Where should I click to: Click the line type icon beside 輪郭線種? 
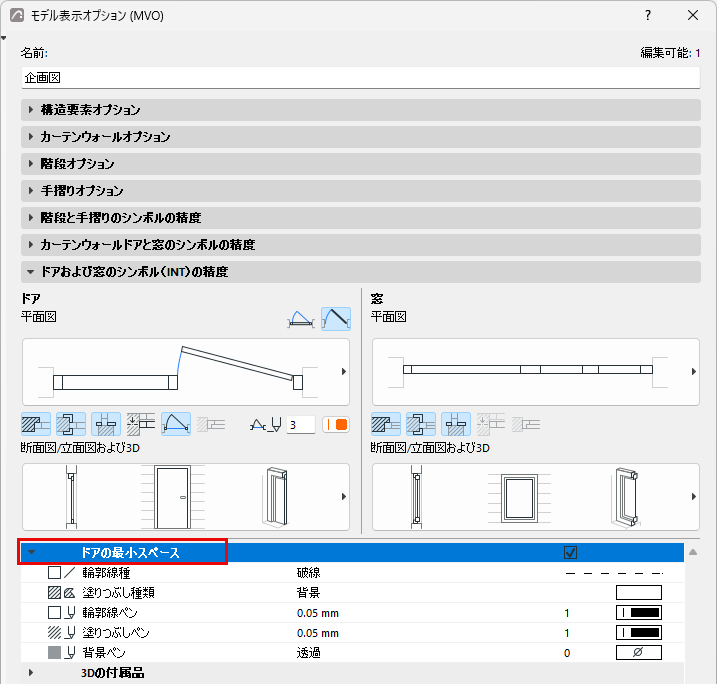[70, 572]
